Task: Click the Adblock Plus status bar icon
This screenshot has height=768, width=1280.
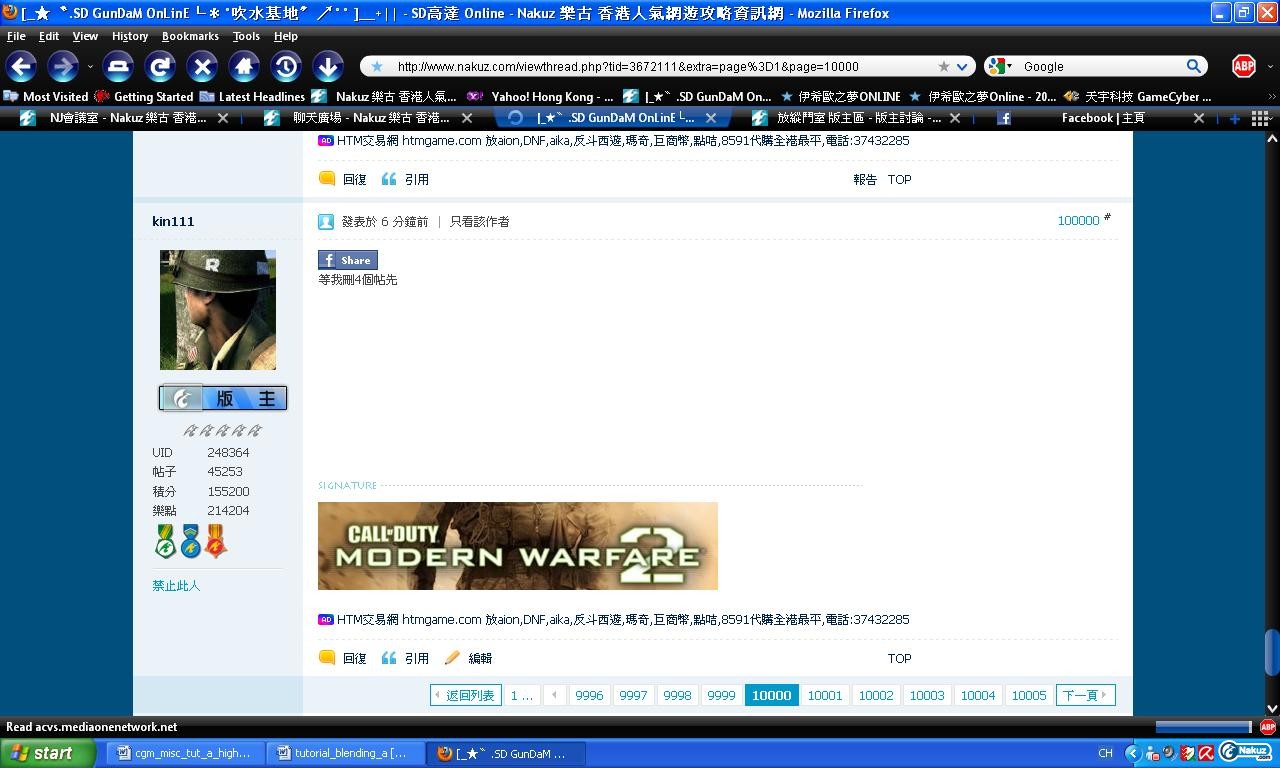Action: pos(1268,727)
